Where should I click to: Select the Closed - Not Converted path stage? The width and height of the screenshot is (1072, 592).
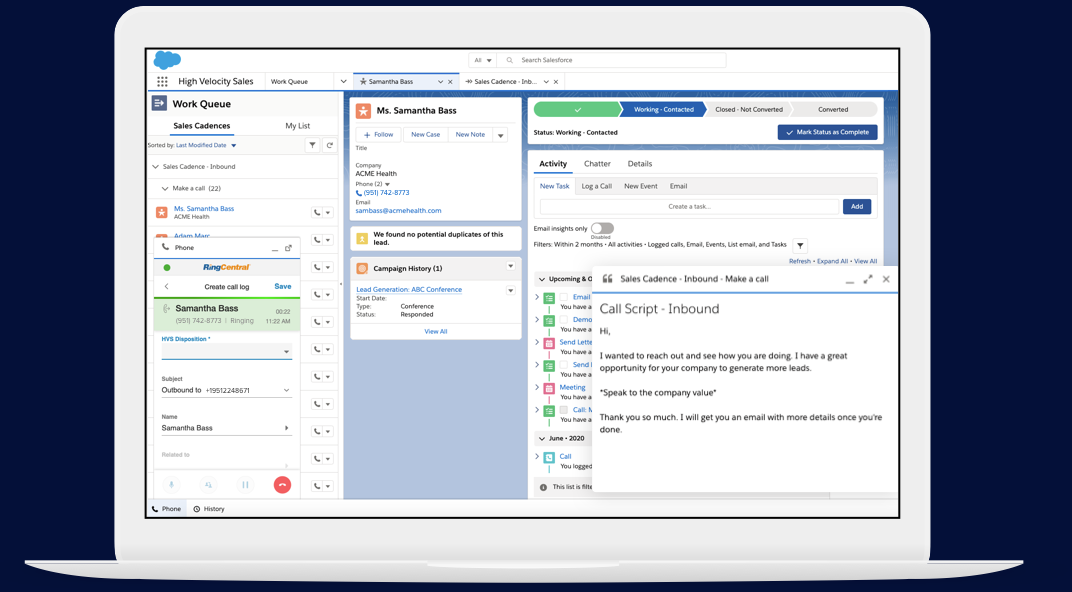coord(749,109)
